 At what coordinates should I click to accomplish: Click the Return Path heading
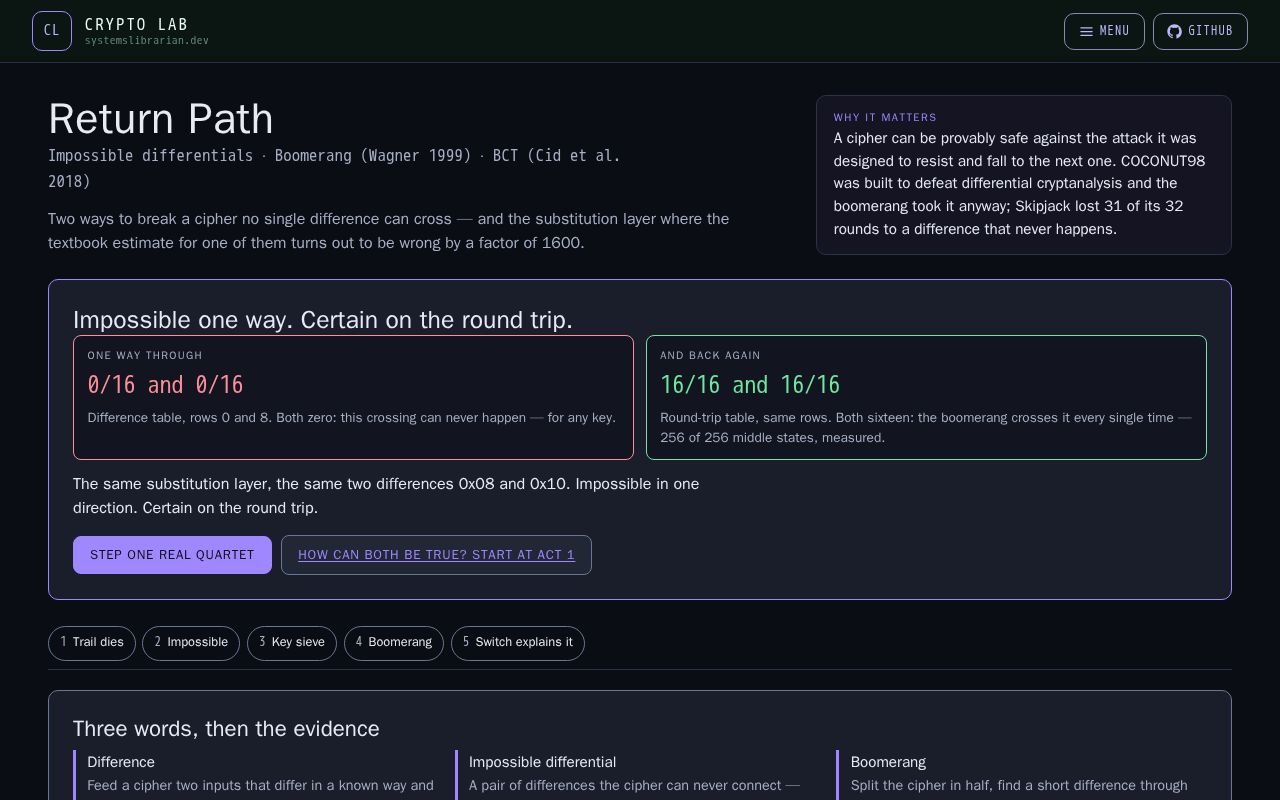161,119
